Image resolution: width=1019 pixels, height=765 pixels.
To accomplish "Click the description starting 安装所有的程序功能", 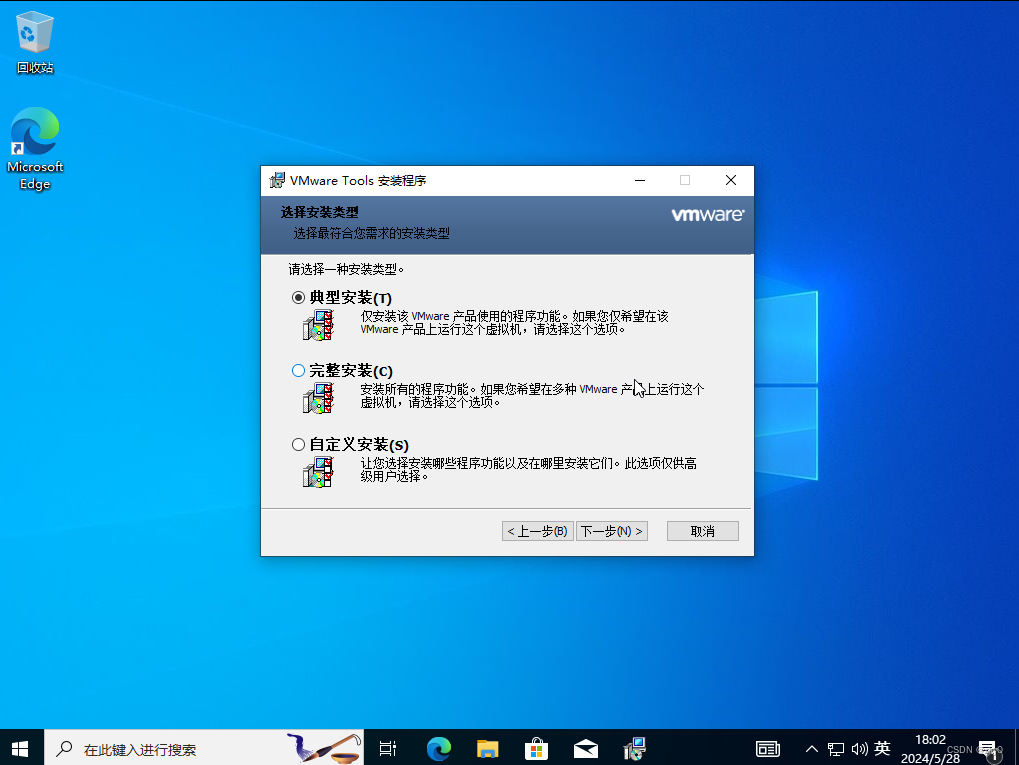I will click(x=532, y=395).
